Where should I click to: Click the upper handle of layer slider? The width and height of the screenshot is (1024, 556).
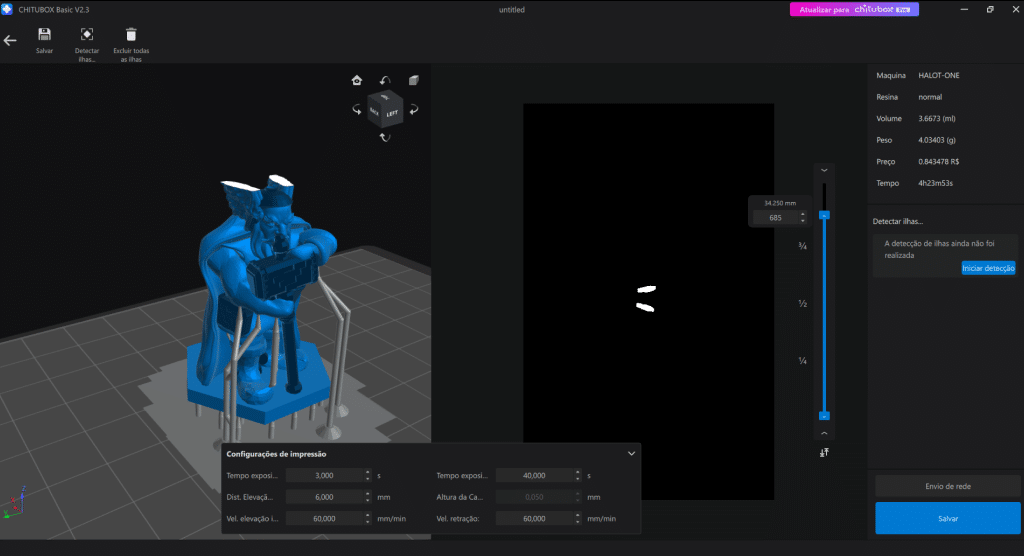[824, 215]
